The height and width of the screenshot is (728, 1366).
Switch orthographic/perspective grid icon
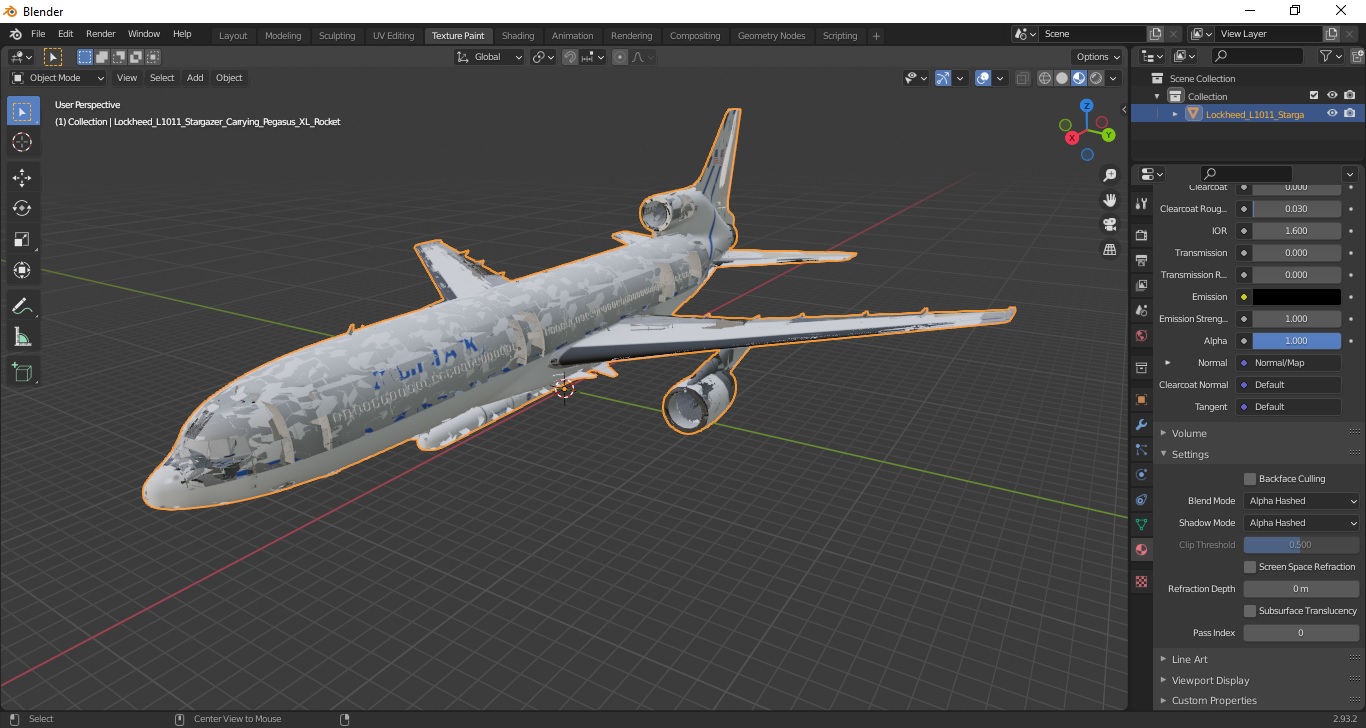click(1109, 249)
